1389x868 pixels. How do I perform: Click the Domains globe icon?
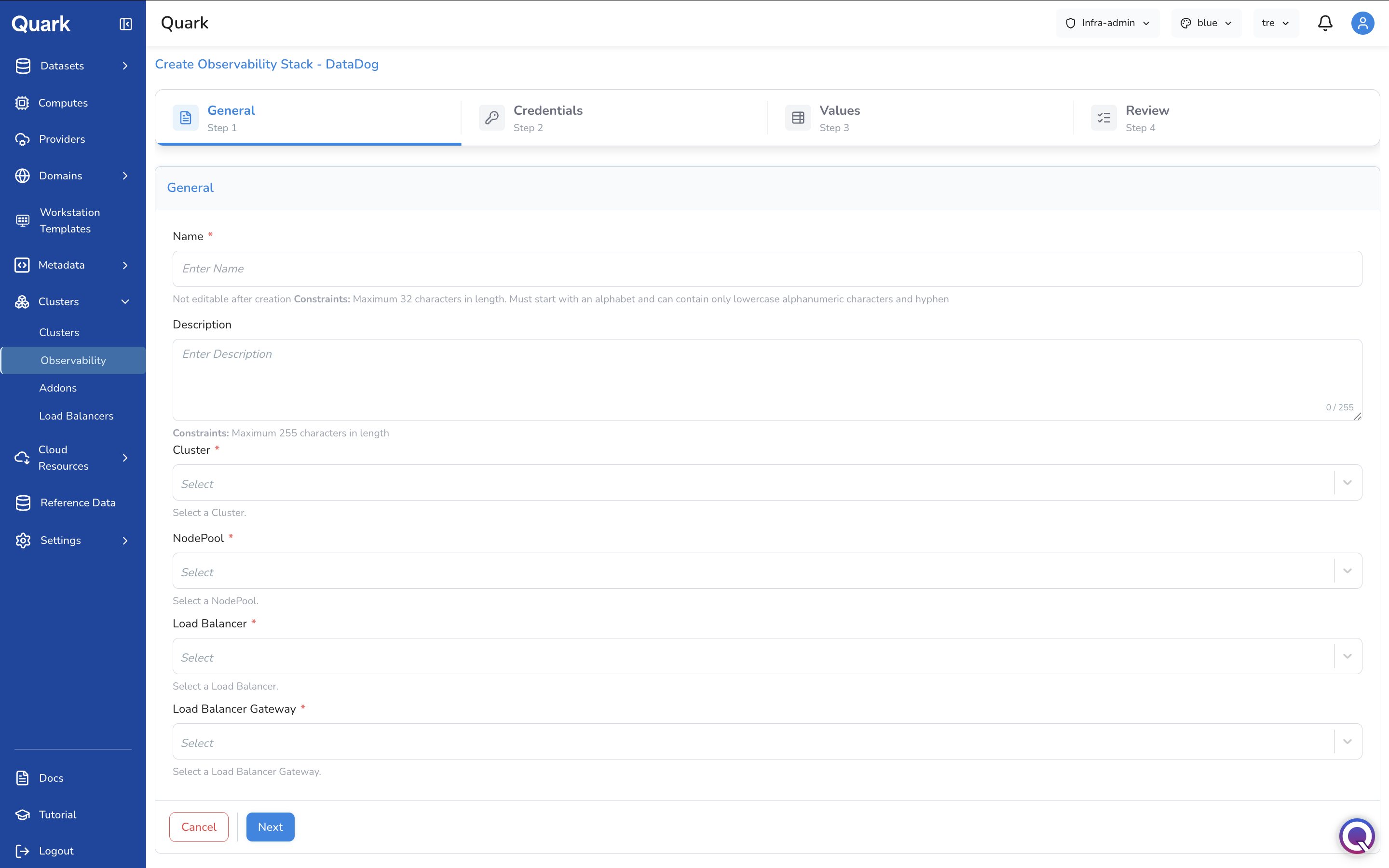click(x=22, y=176)
